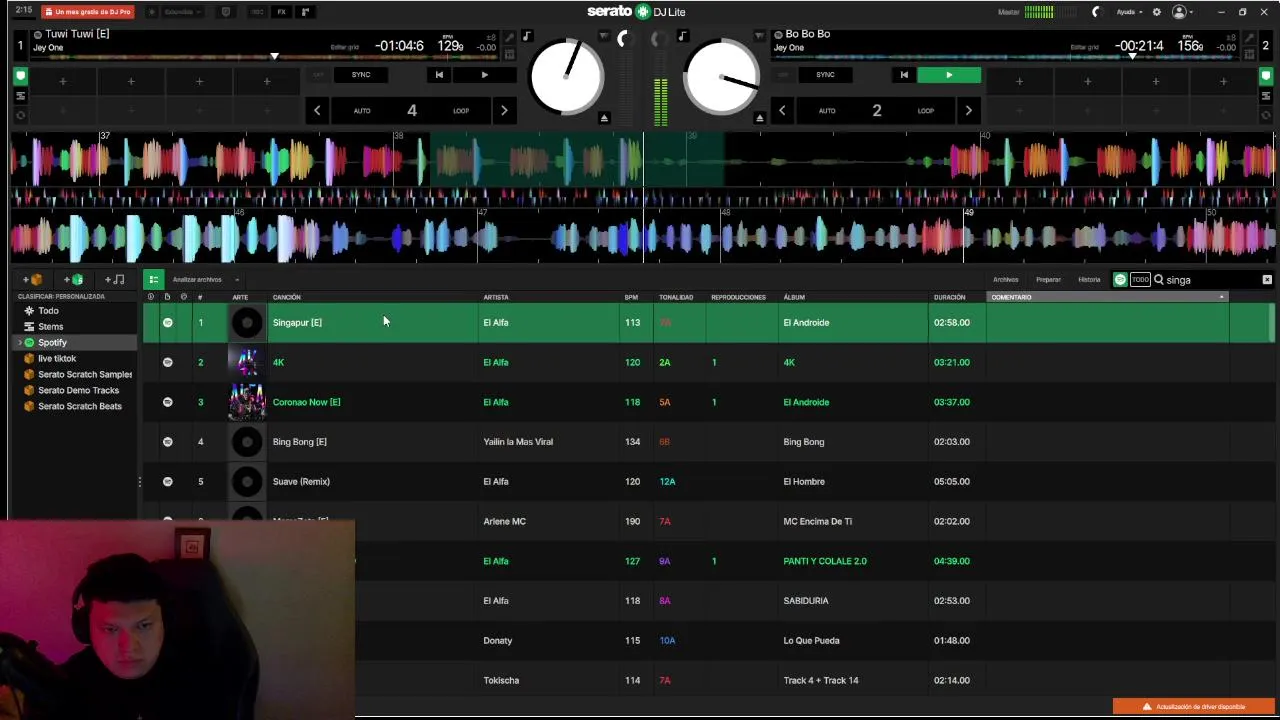Image resolution: width=1280 pixels, height=720 pixels.
Task: Open the sampler panel icon next to FX
Action: (x=305, y=12)
